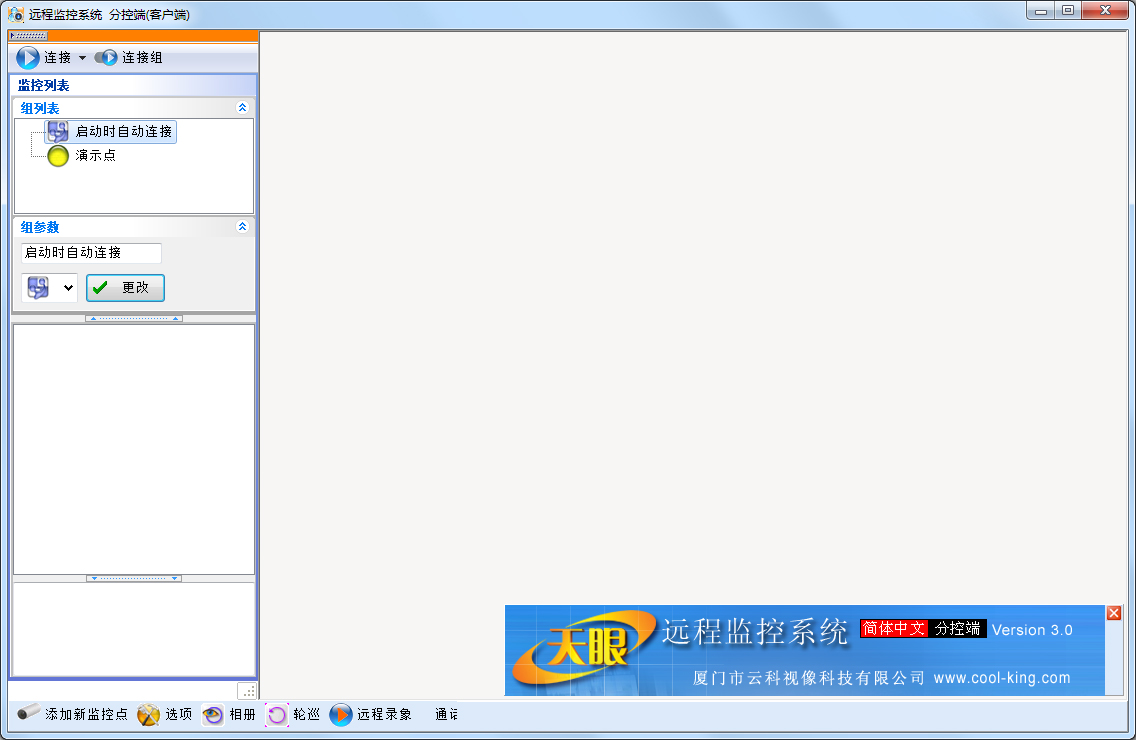
Task: Select the 演示点 yellow node in tree
Action: 59,156
